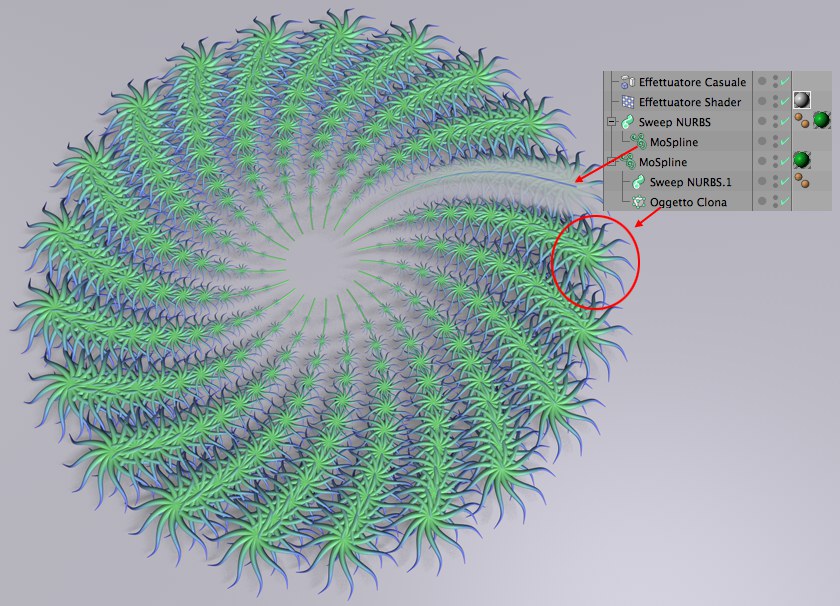Screen dimensions: 840x606
Task: Toggle render visibility dot for Effettuatore Shader
Action: click(775, 106)
